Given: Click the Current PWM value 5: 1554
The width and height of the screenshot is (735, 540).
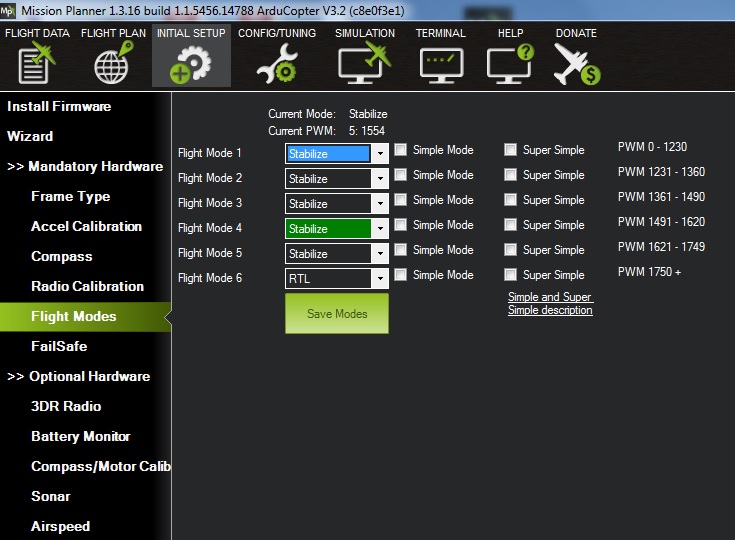Looking at the screenshot, I should point(367,131).
